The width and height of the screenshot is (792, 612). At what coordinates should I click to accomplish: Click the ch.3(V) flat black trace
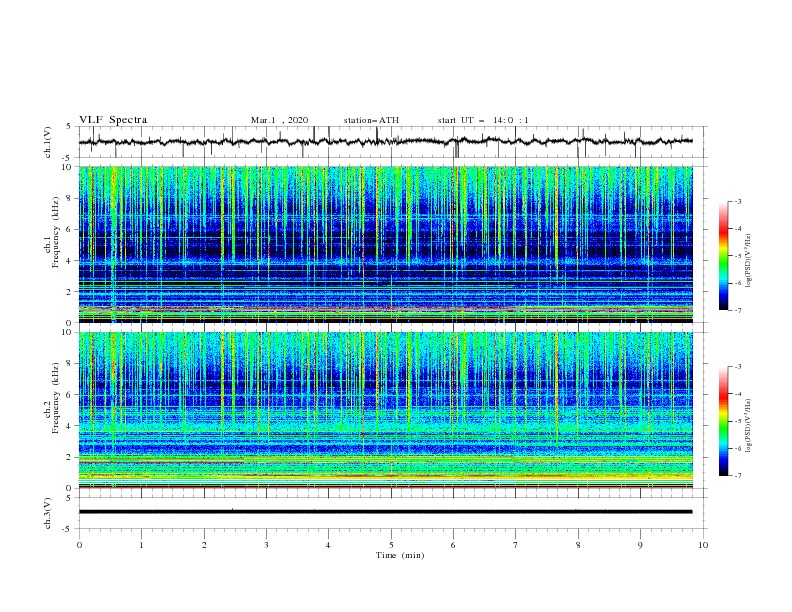385,512
